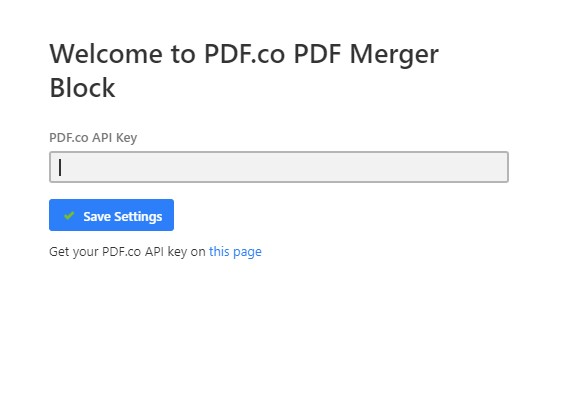The height and width of the screenshot is (404, 571).
Task: Click 'Welcome' at the start of the title
Action: (106, 54)
